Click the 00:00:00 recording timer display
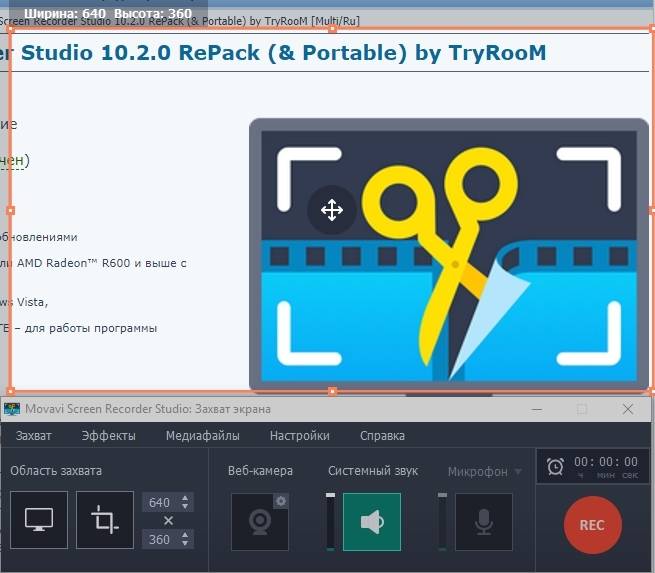Screen dimensions: 655x573 pos(606,462)
